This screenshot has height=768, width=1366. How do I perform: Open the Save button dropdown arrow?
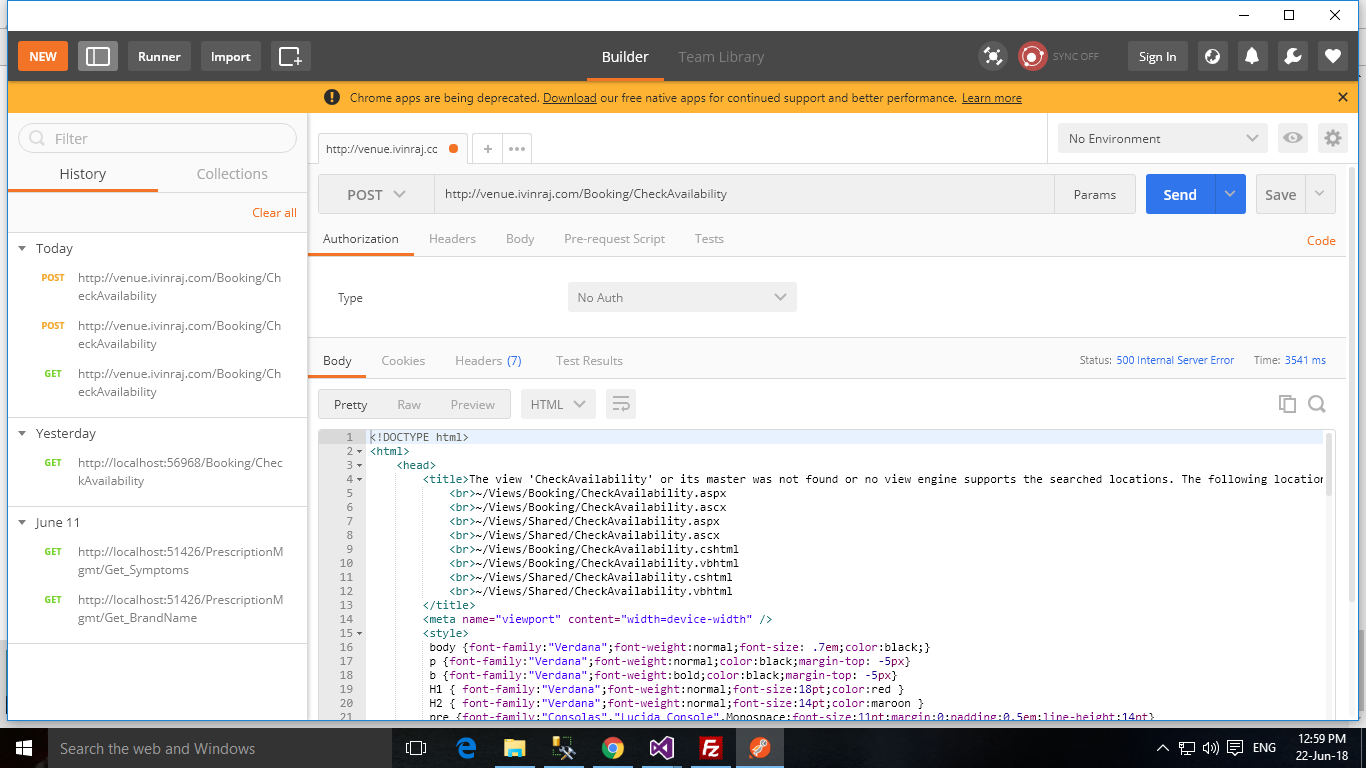click(x=1320, y=194)
